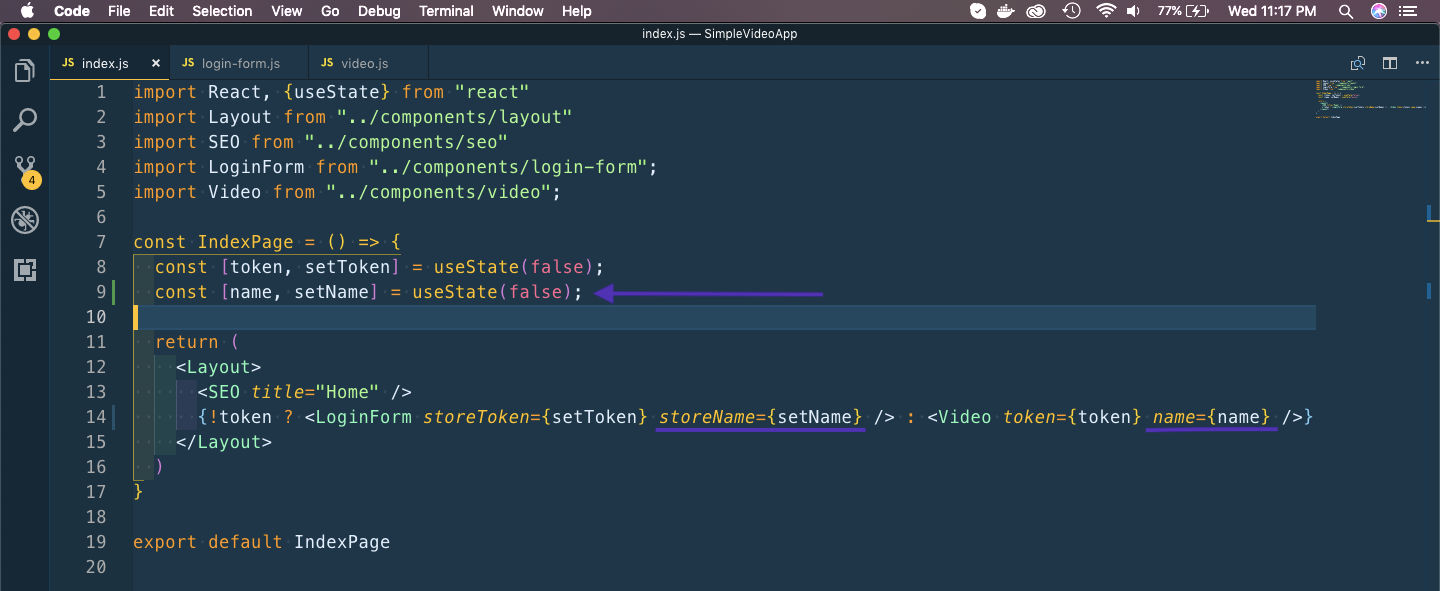Click the code minimap preview
This screenshot has width=1440, height=591.
1370,99
